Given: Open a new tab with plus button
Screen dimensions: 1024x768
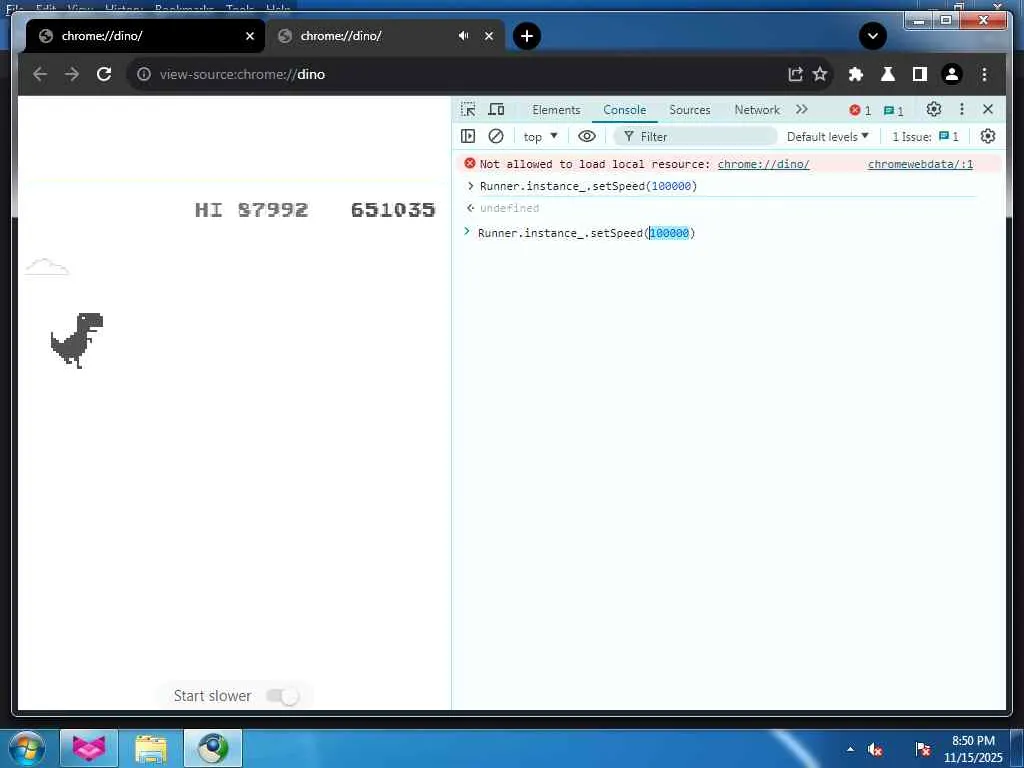Looking at the screenshot, I should pos(527,36).
